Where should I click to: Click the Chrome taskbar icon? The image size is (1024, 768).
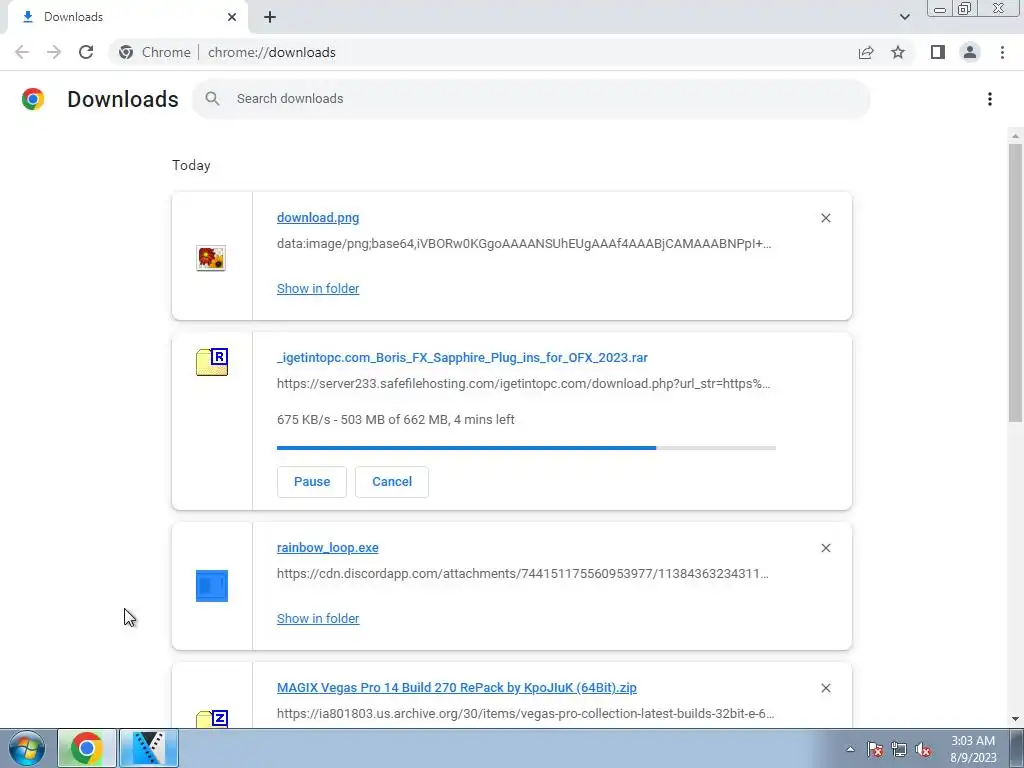(86, 748)
